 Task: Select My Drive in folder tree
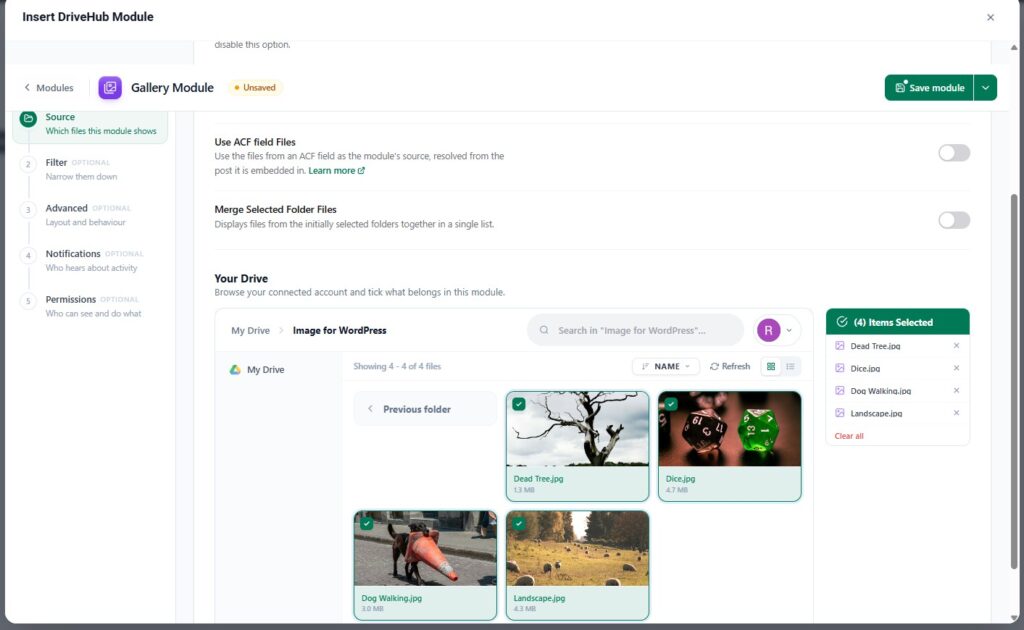pyautogui.click(x=265, y=370)
